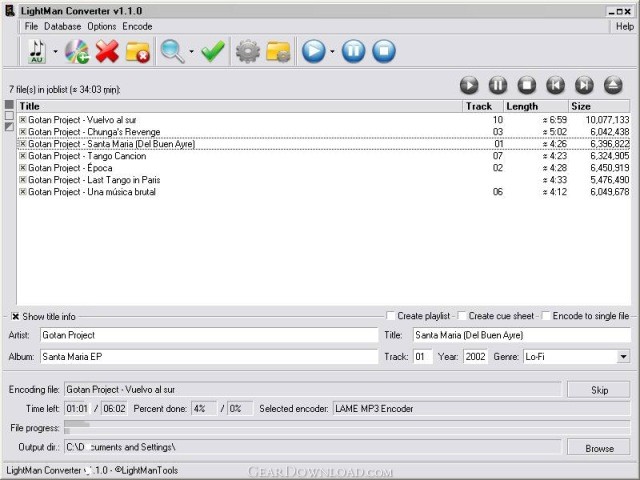Open dropdown arrow beside the music note icon
640x480 pixels.
click(x=55, y=52)
